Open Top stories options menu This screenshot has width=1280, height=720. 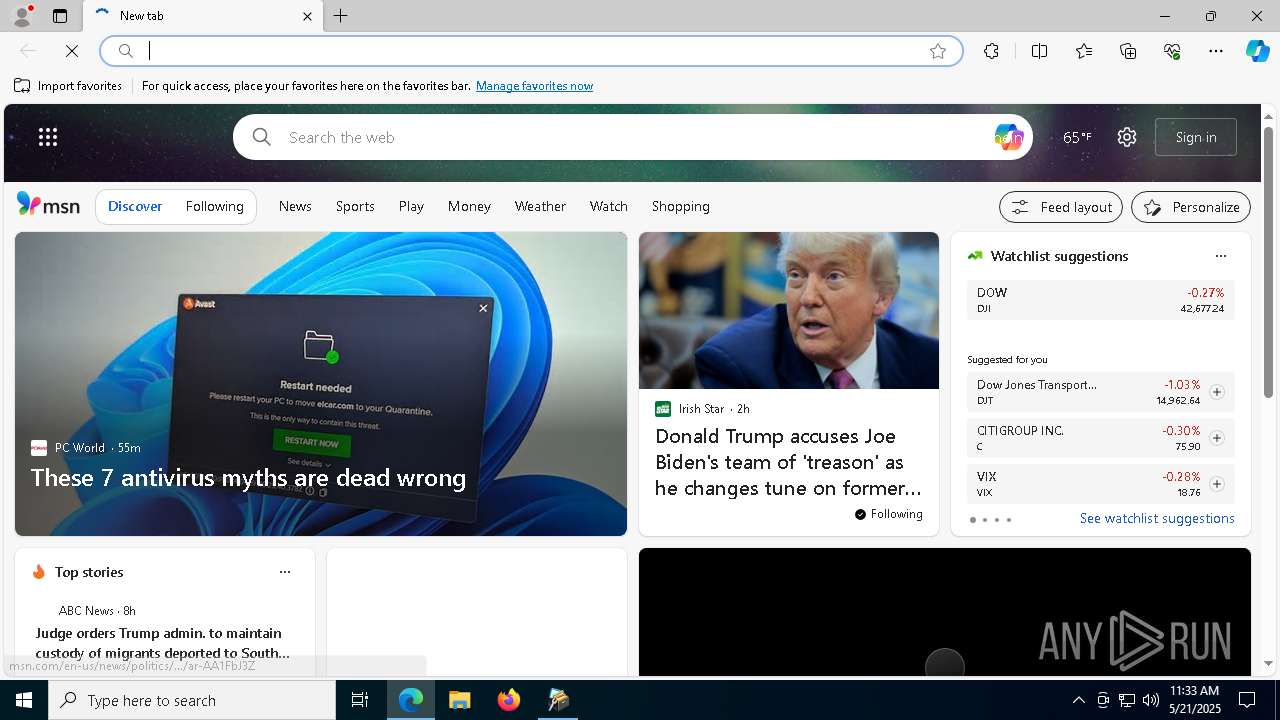pos(285,572)
